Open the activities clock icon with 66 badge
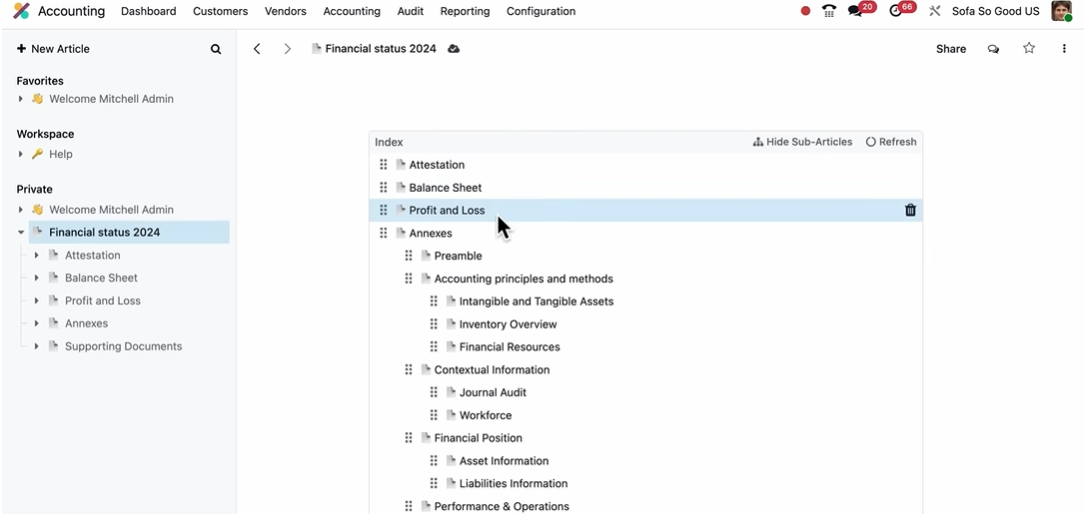1084x514 pixels. 896,11
